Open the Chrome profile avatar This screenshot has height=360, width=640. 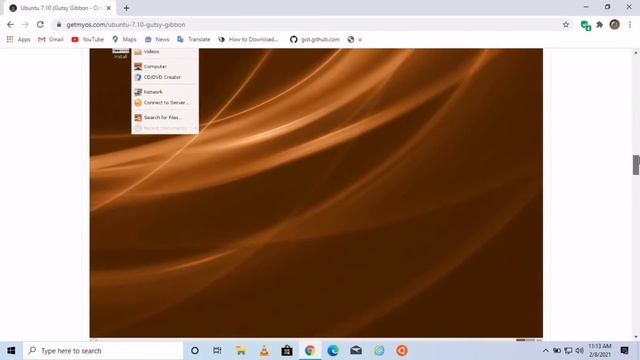pos(615,24)
